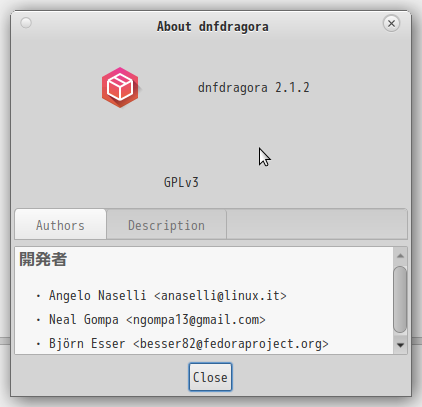Viewport: 422px width, 407px height.
Task: Click the scrollbar down arrow
Action: [x=400, y=345]
